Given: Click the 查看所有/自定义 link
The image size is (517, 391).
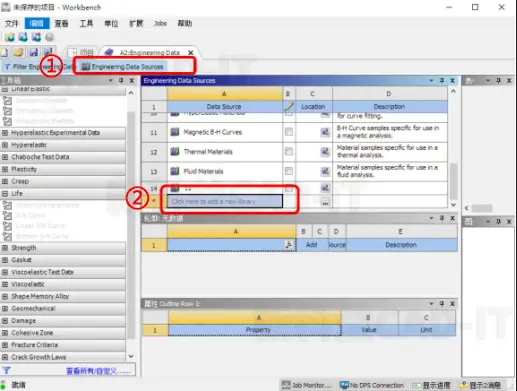Looking at the screenshot, I should coord(98,371).
